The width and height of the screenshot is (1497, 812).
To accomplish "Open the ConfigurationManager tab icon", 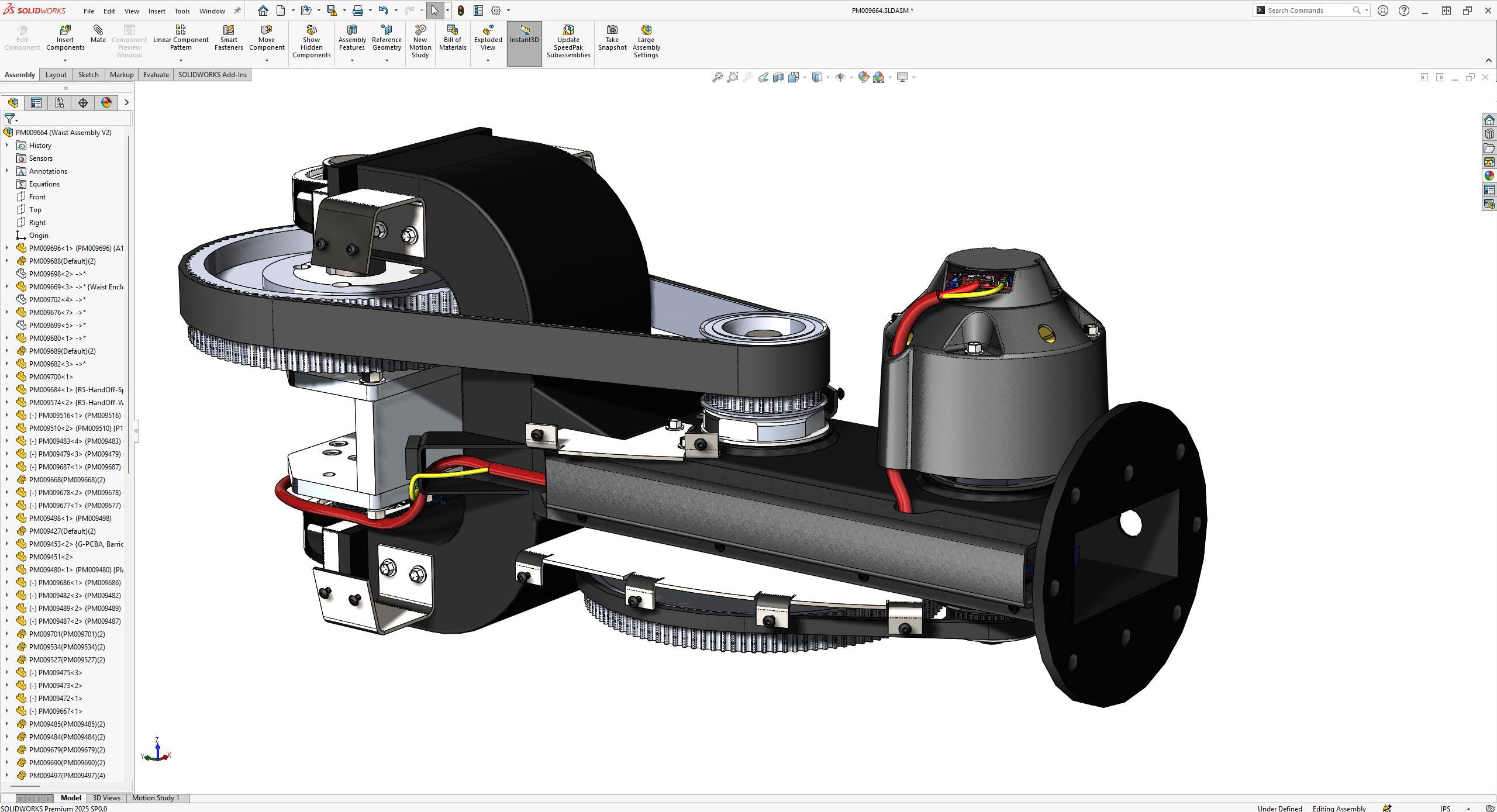I will point(60,103).
